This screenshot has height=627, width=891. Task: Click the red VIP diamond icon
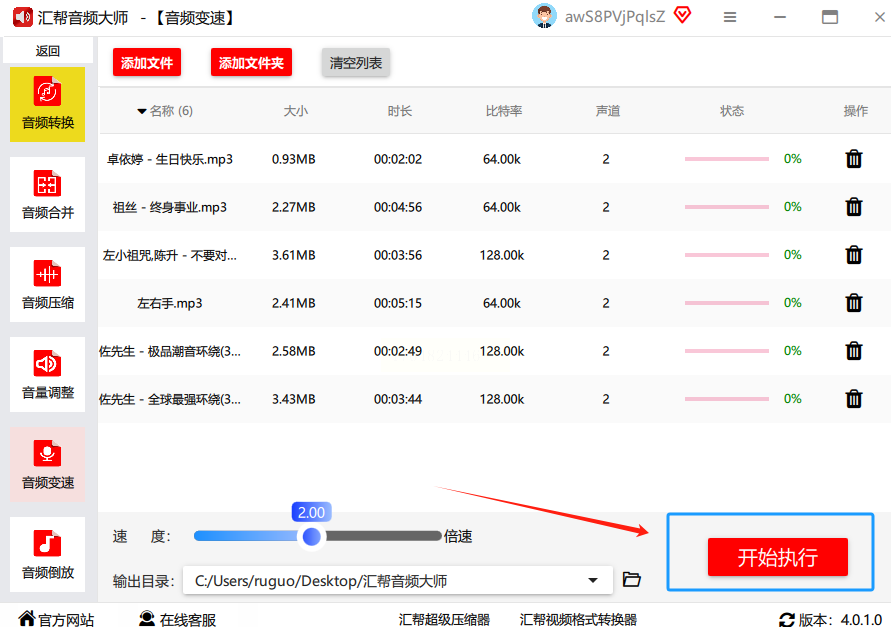682,15
